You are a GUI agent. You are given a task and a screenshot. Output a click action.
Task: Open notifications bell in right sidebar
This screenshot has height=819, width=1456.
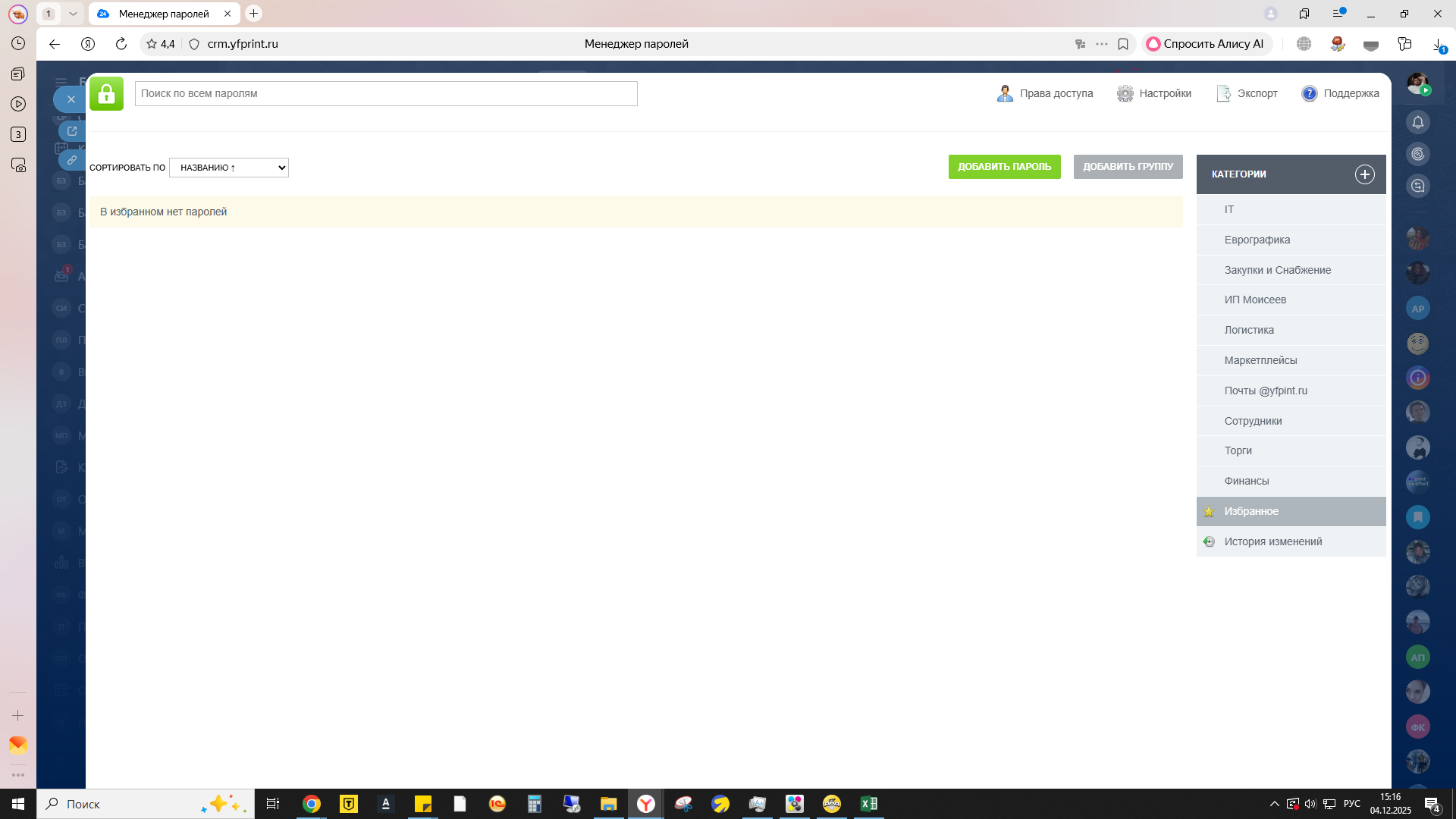pos(1417,123)
